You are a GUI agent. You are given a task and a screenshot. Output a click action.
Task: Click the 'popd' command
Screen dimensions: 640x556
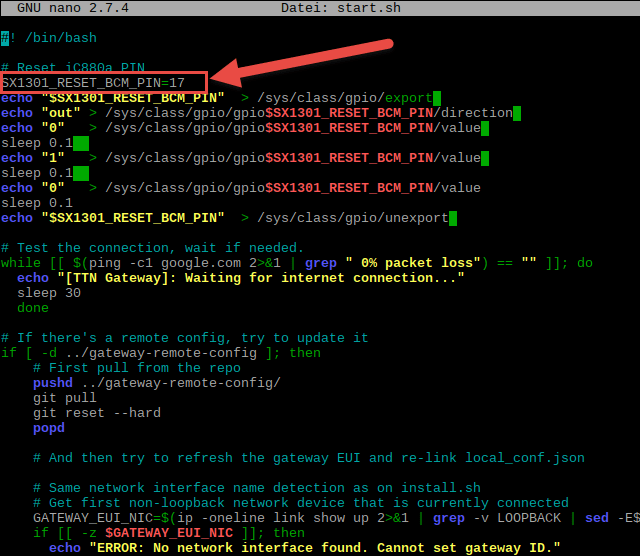(48, 428)
